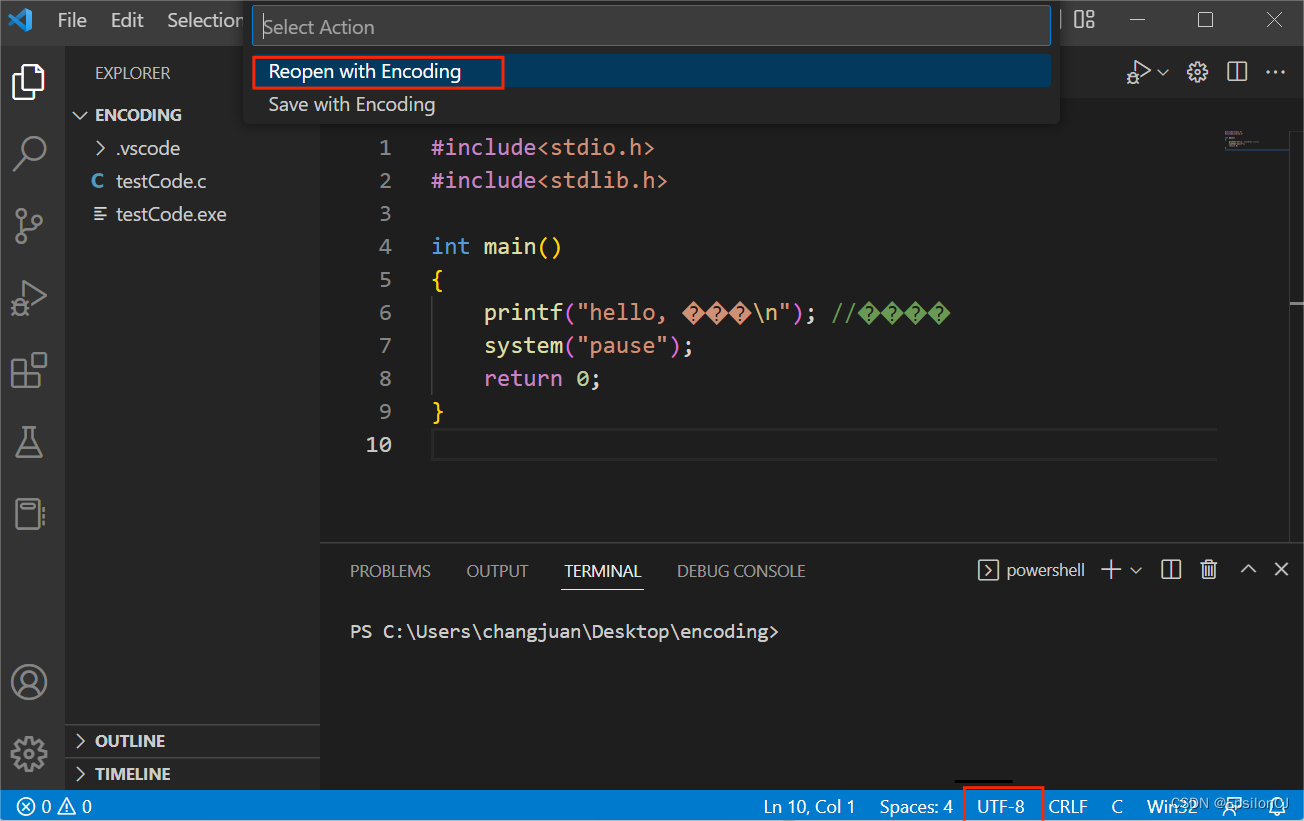Screen dimensions: 1304x821
Task: Click the Select Action input box
Action: click(x=651, y=27)
